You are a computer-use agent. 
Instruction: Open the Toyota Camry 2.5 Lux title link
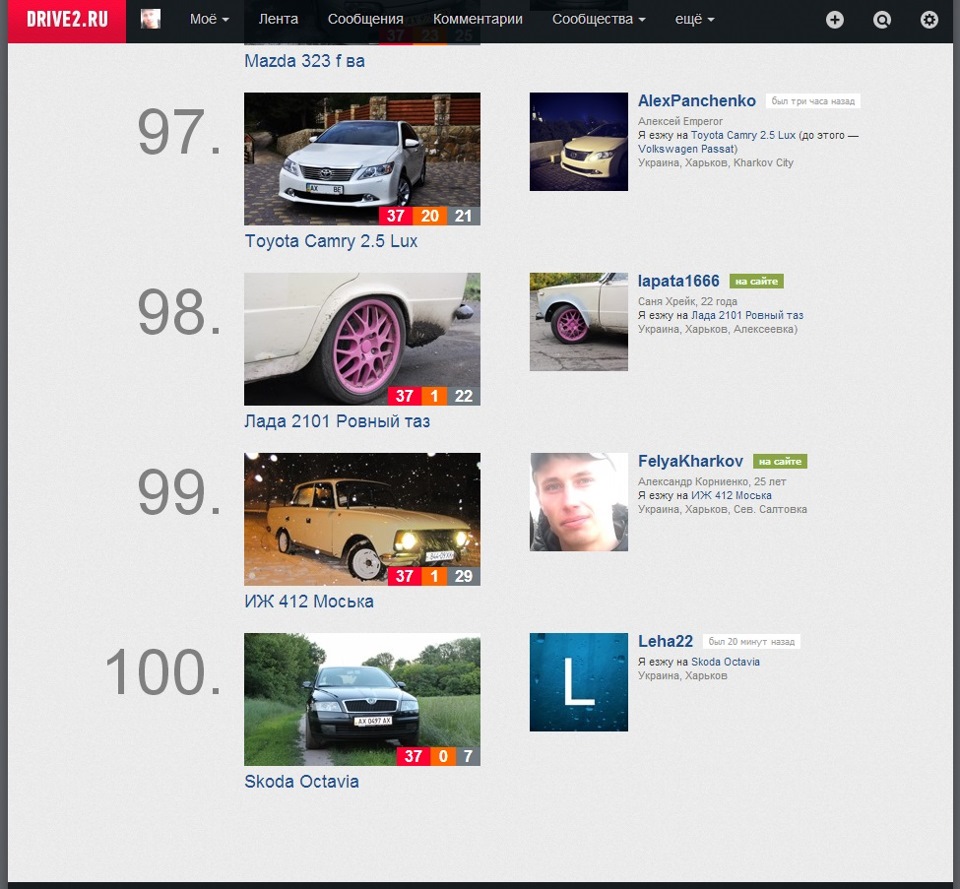point(331,241)
